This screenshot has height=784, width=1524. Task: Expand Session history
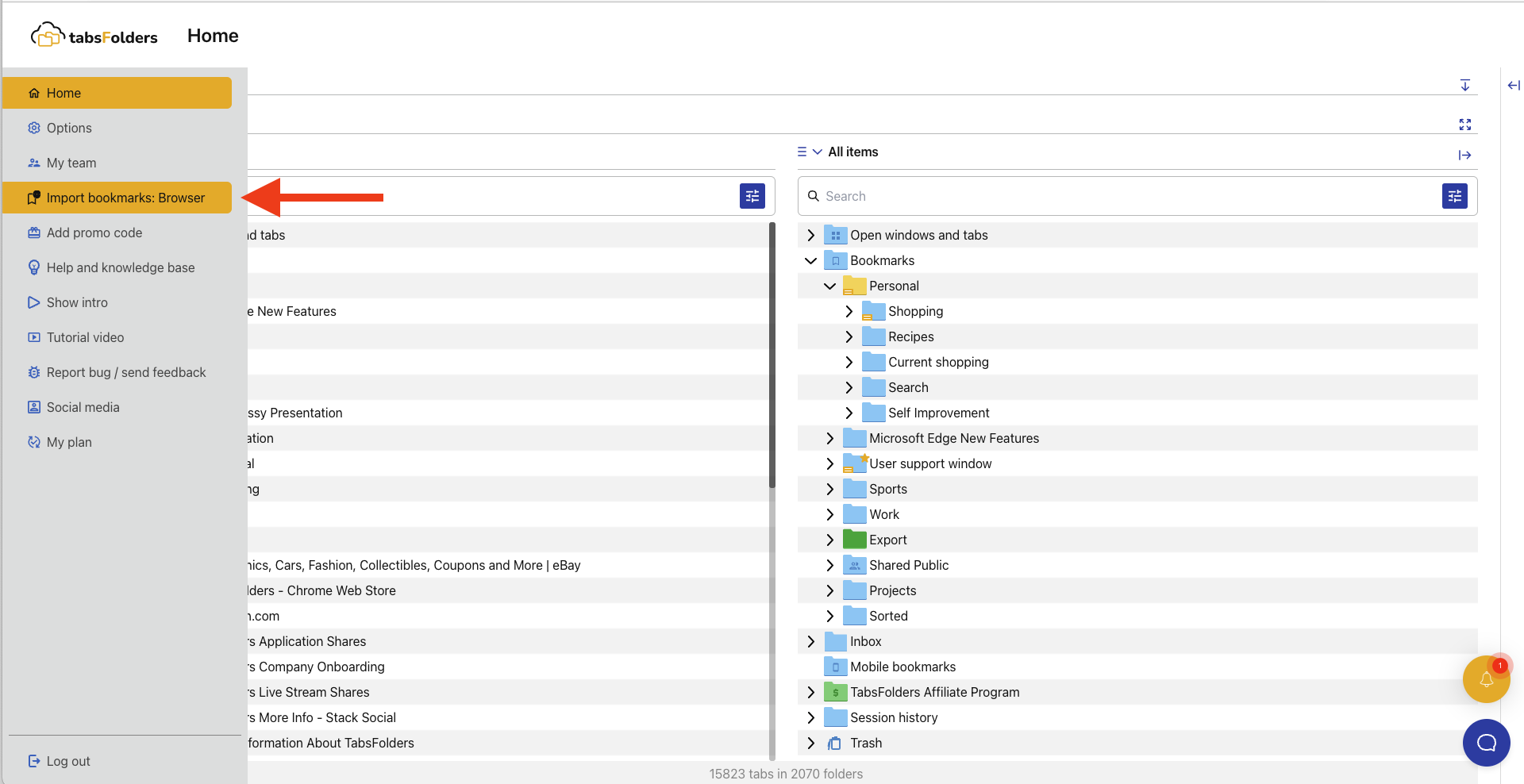810,717
